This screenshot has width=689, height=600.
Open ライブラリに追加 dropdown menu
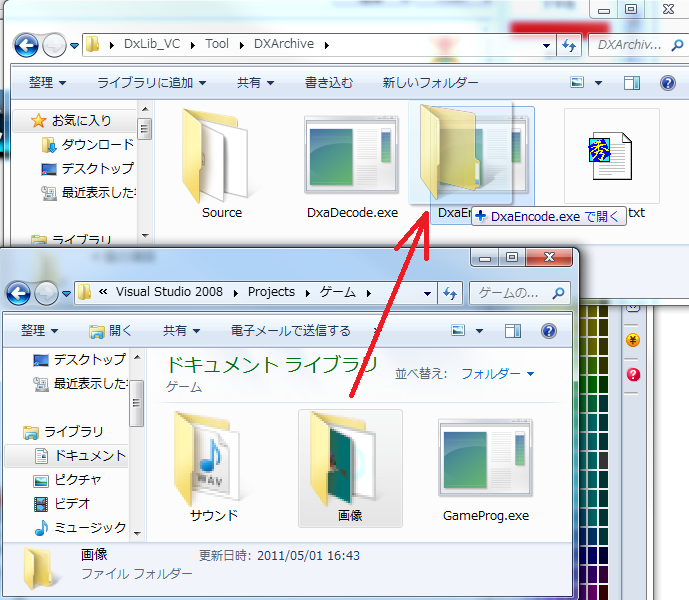(151, 82)
